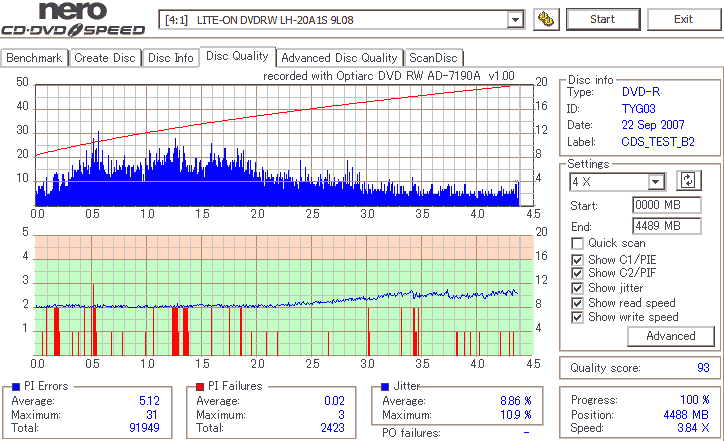Viewport: 724px width, 441px height.
Task: Click the disc ID value TYG03
Action: click(x=639, y=109)
